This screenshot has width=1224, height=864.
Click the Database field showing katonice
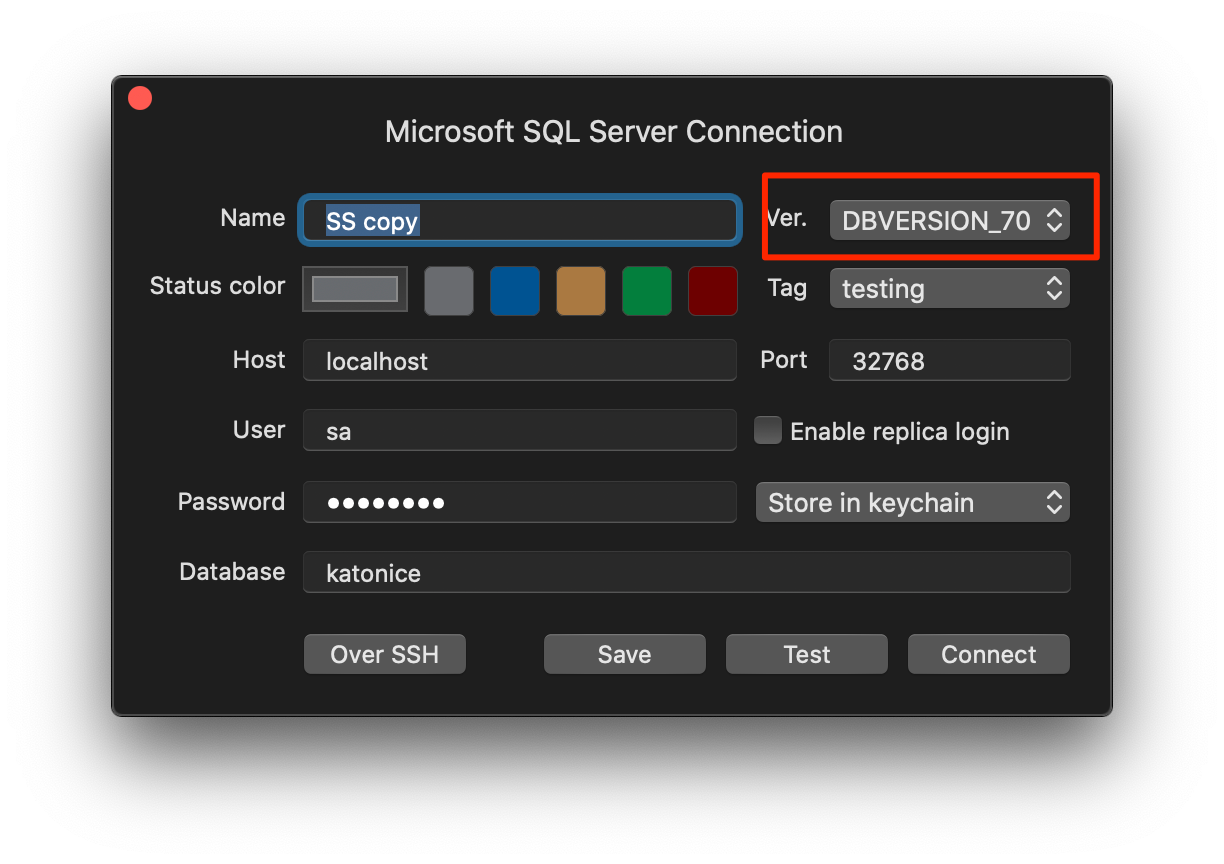click(686, 572)
